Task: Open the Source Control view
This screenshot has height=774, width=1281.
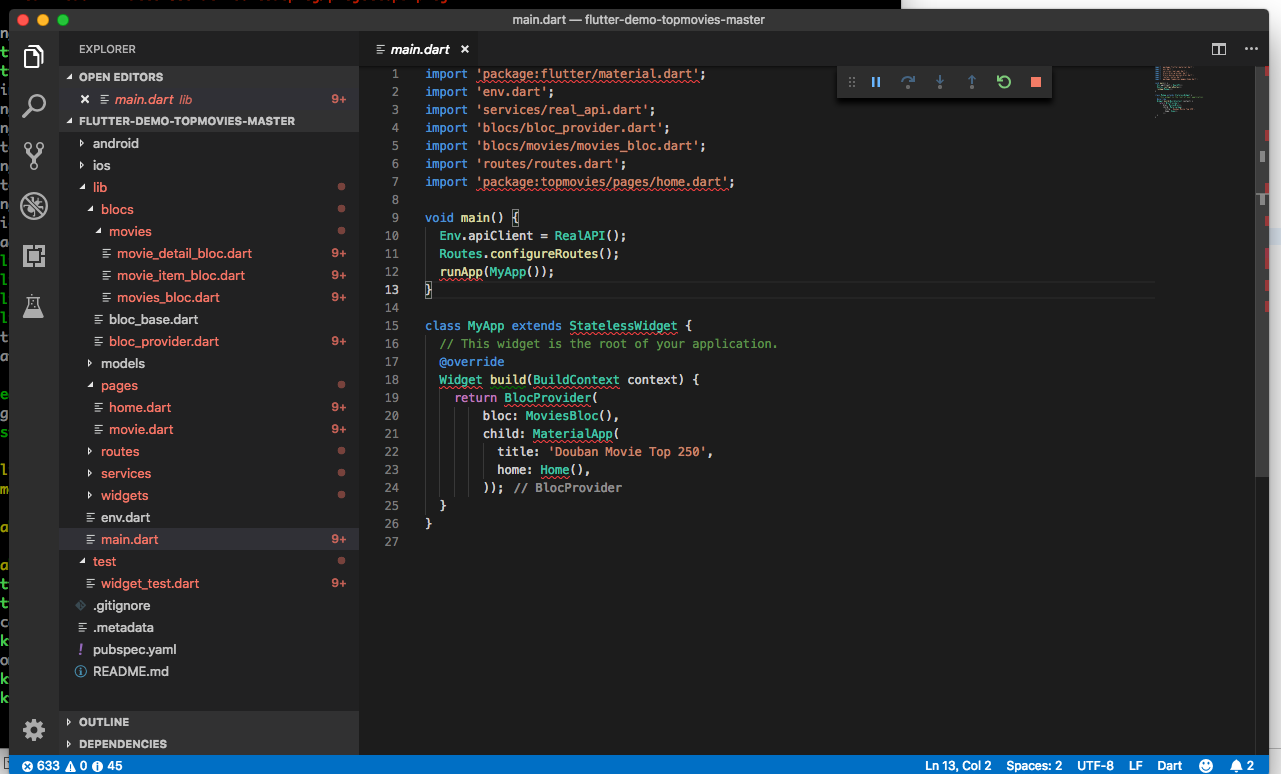Action: pos(34,155)
